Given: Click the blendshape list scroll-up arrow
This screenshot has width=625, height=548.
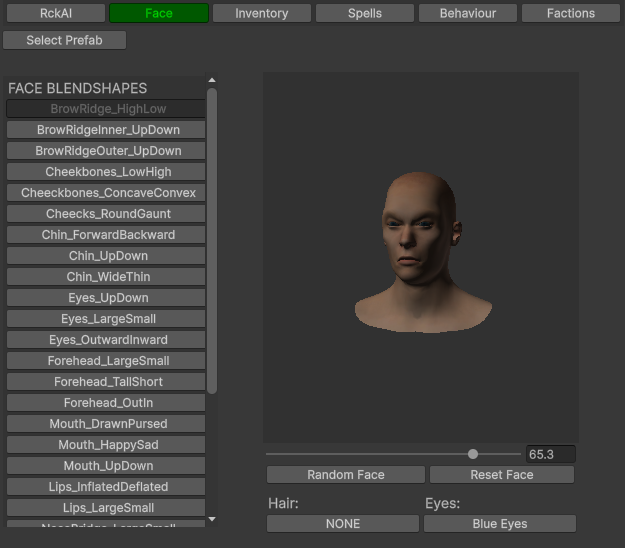Looking at the screenshot, I should pos(212,80).
